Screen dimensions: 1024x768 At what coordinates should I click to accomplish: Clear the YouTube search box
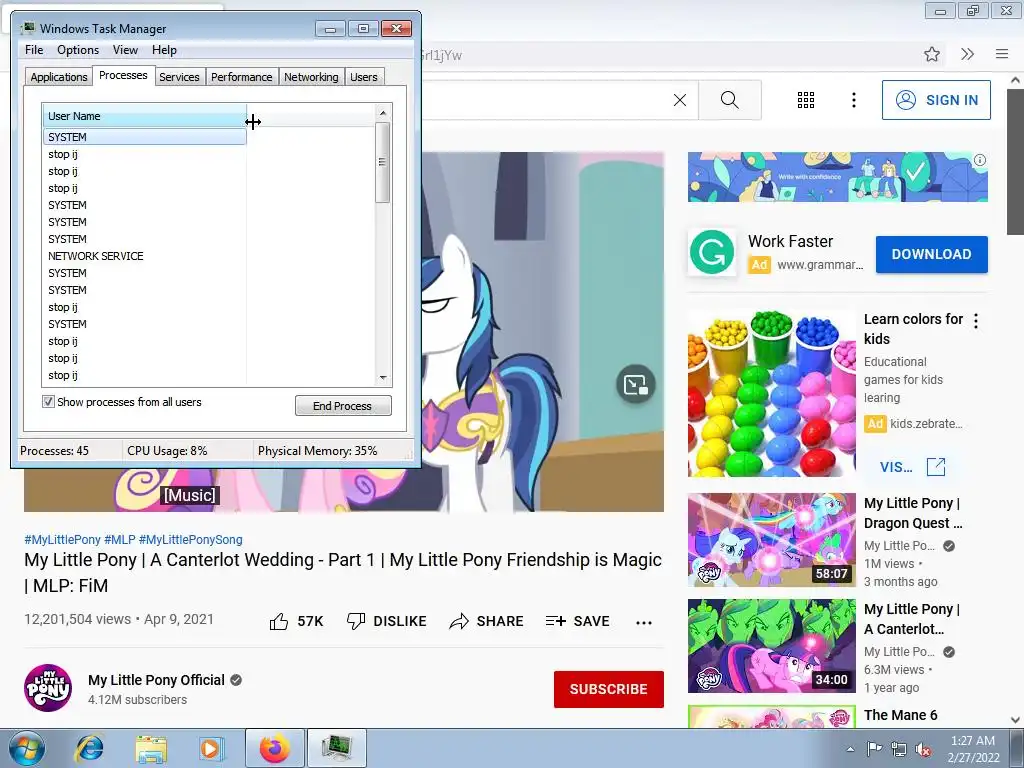coord(680,100)
